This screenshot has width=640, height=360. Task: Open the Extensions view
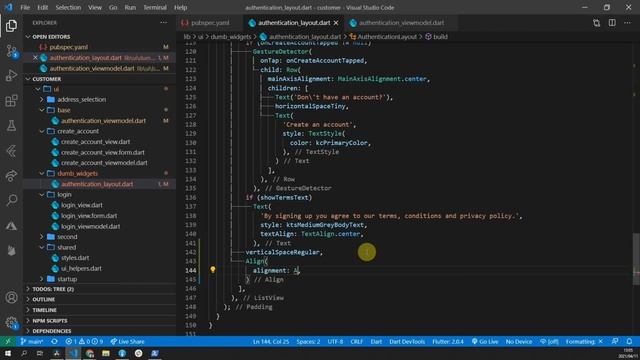11,101
